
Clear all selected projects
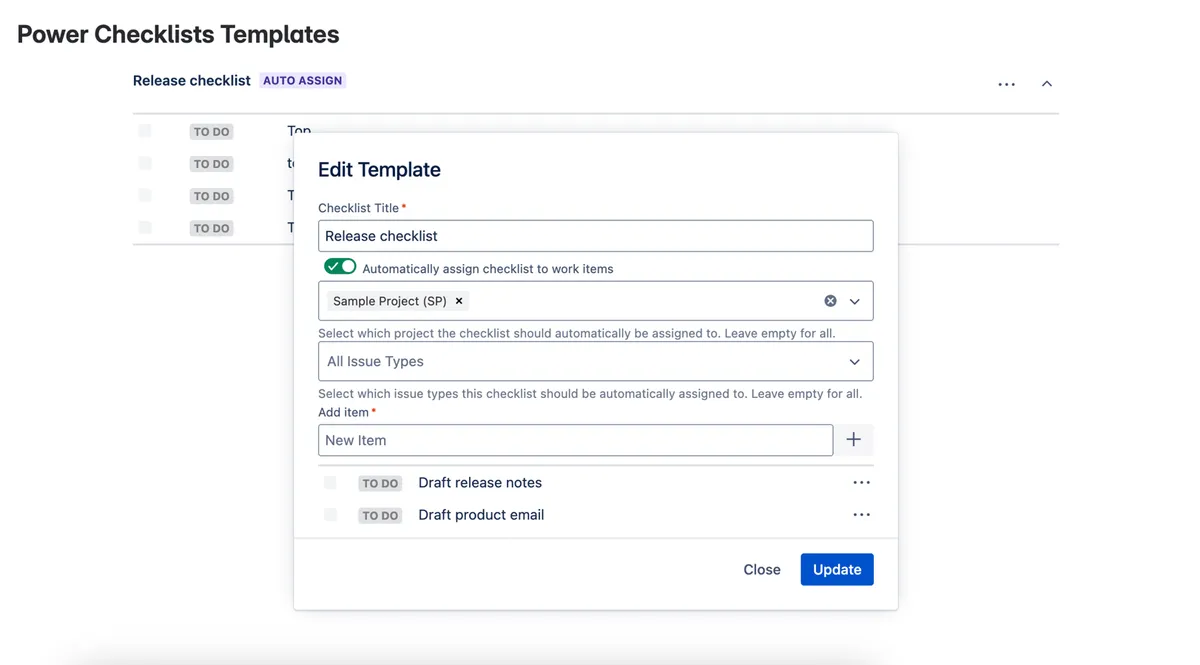point(830,301)
